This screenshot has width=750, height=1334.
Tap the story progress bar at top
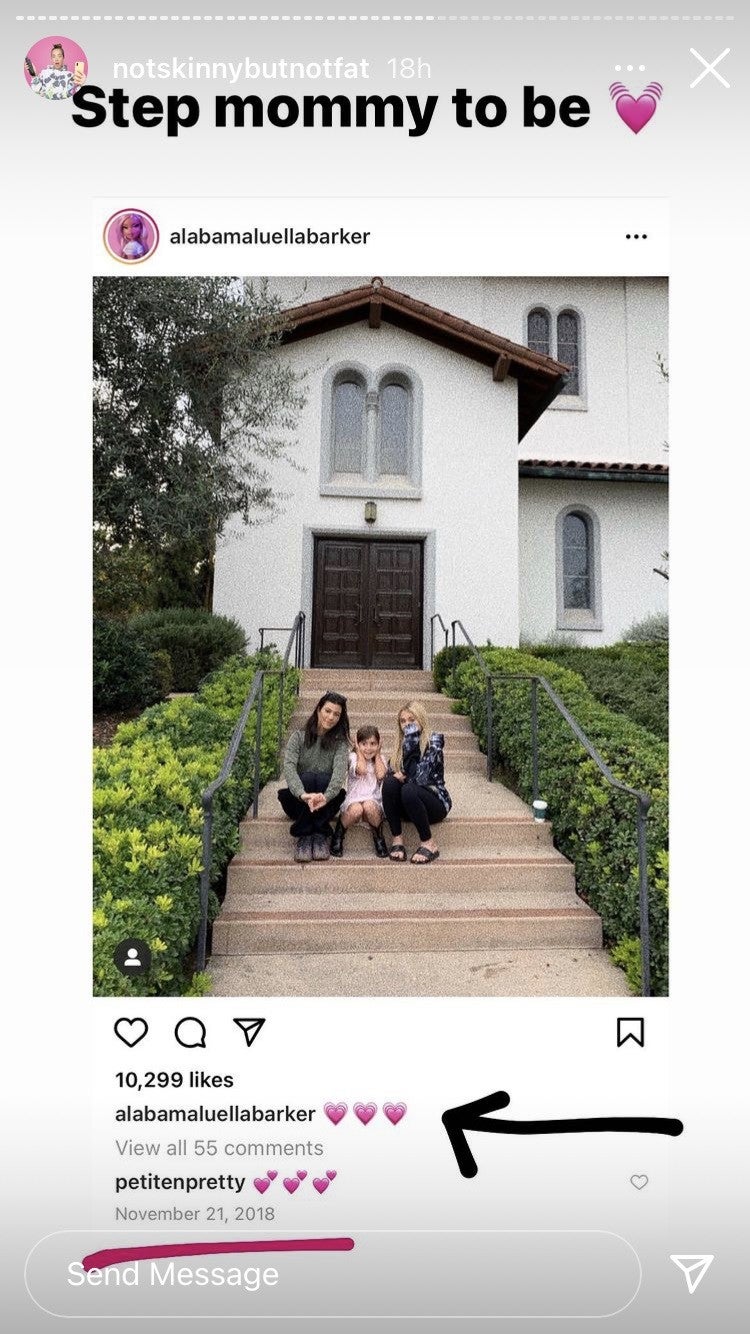pyautogui.click(x=375, y=17)
